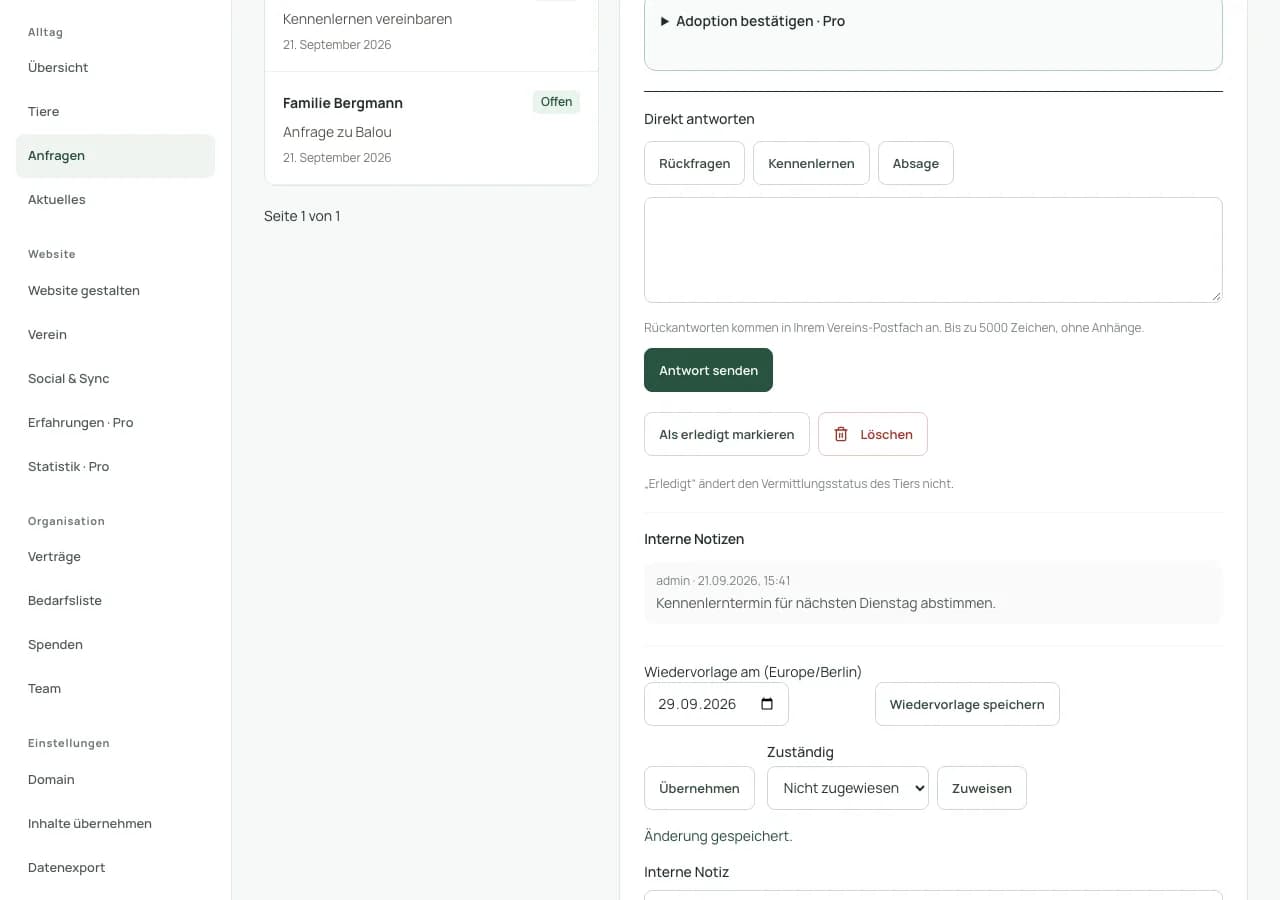
Task: Open Social & Sync in the sidebar
Action: point(115,379)
